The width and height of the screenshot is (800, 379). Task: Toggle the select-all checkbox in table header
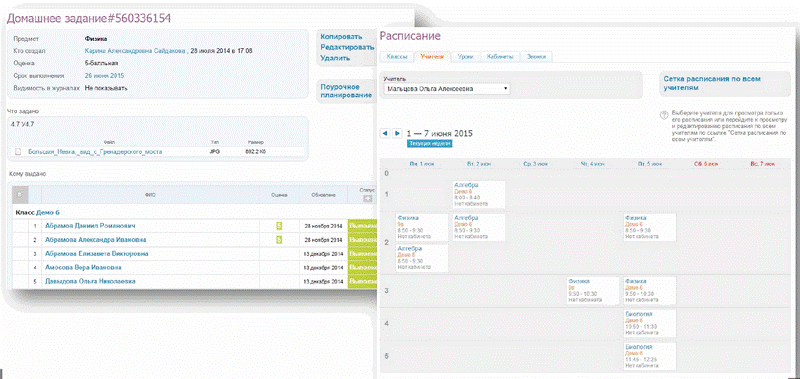click(20, 194)
